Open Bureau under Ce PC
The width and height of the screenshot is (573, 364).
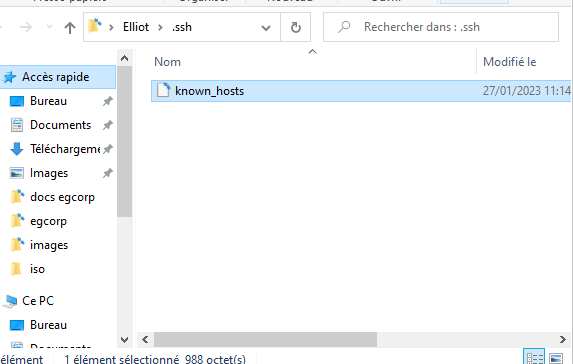pos(48,325)
